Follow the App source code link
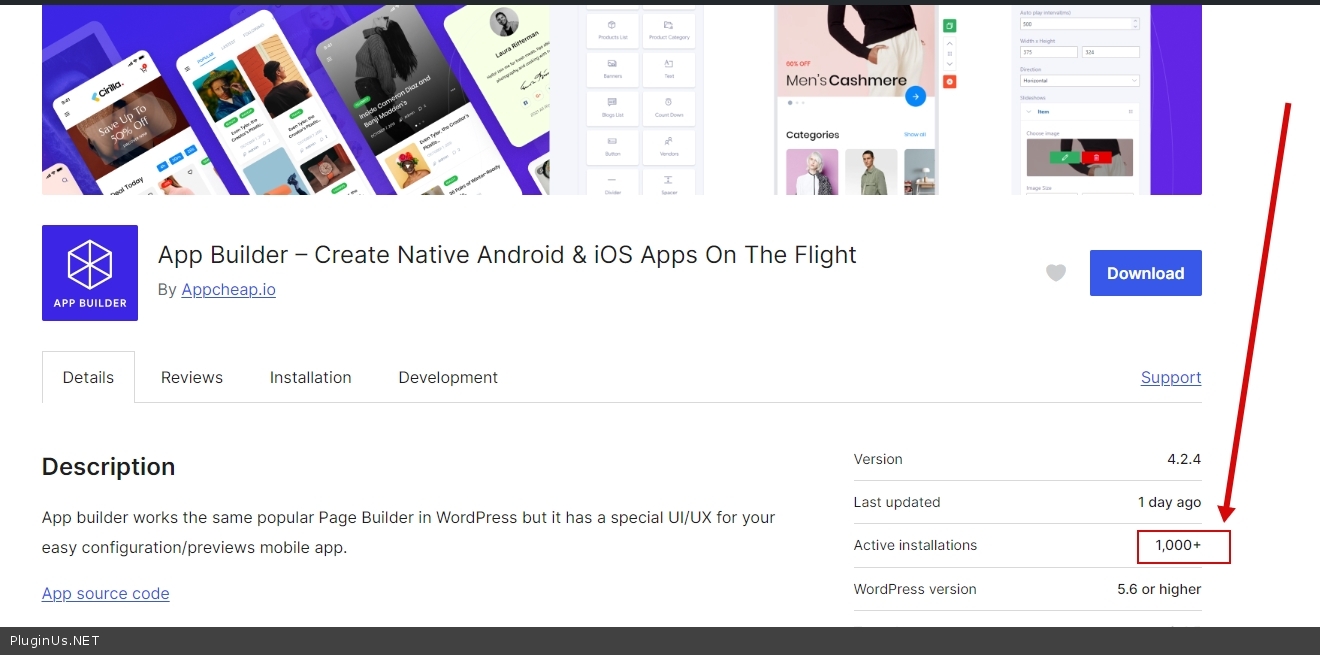The image size is (1320, 655). pyautogui.click(x=105, y=593)
